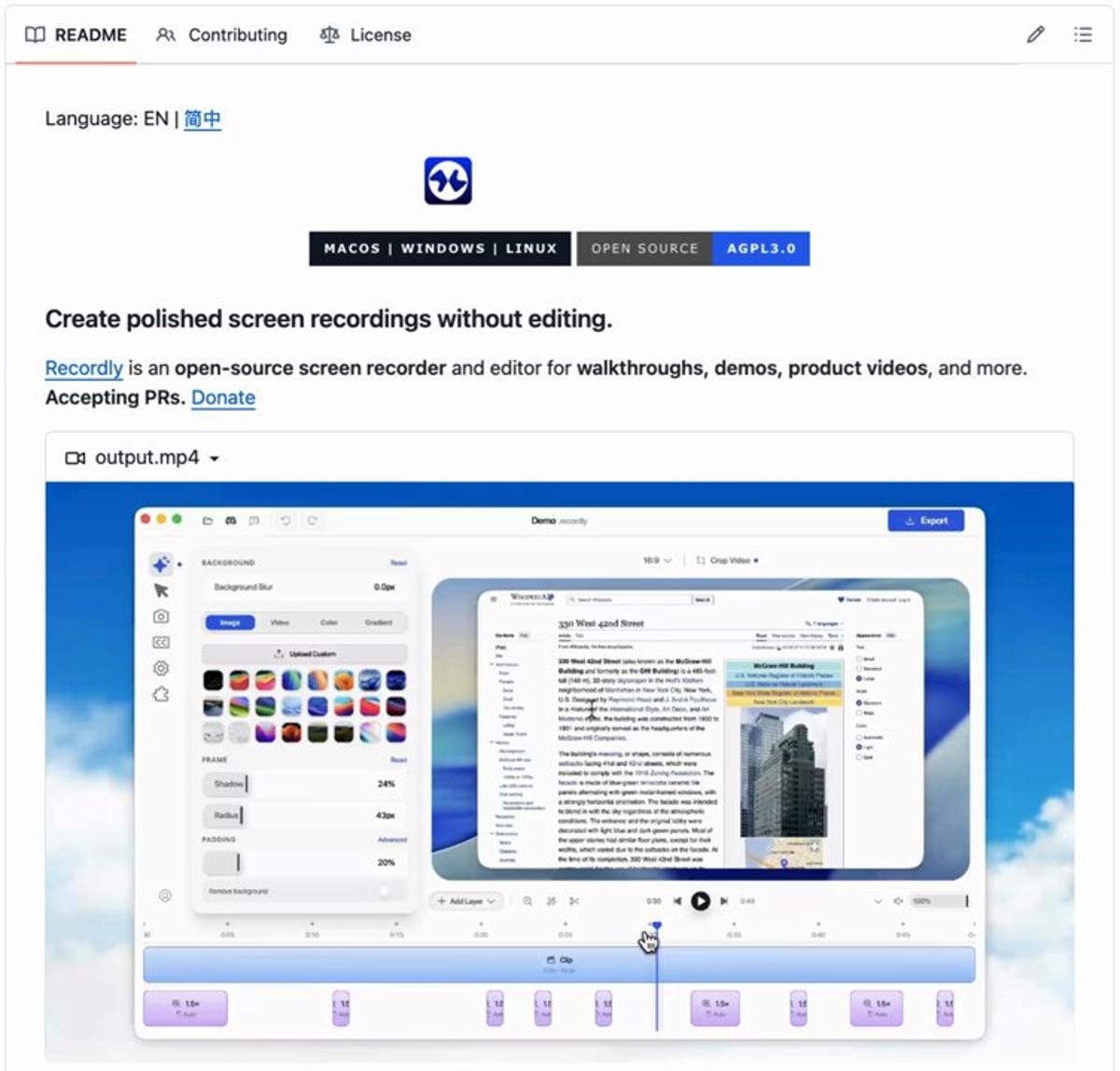Reset the Background section

coord(399,563)
